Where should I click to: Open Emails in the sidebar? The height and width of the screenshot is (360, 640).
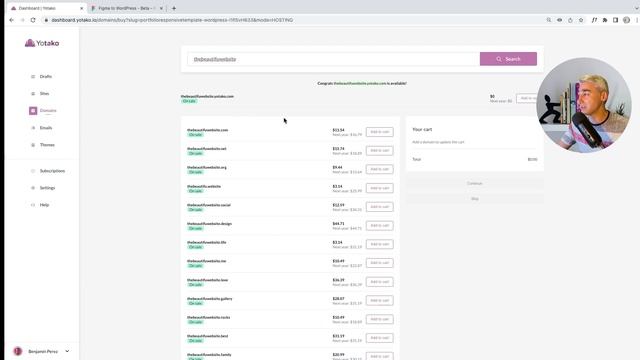46,128
